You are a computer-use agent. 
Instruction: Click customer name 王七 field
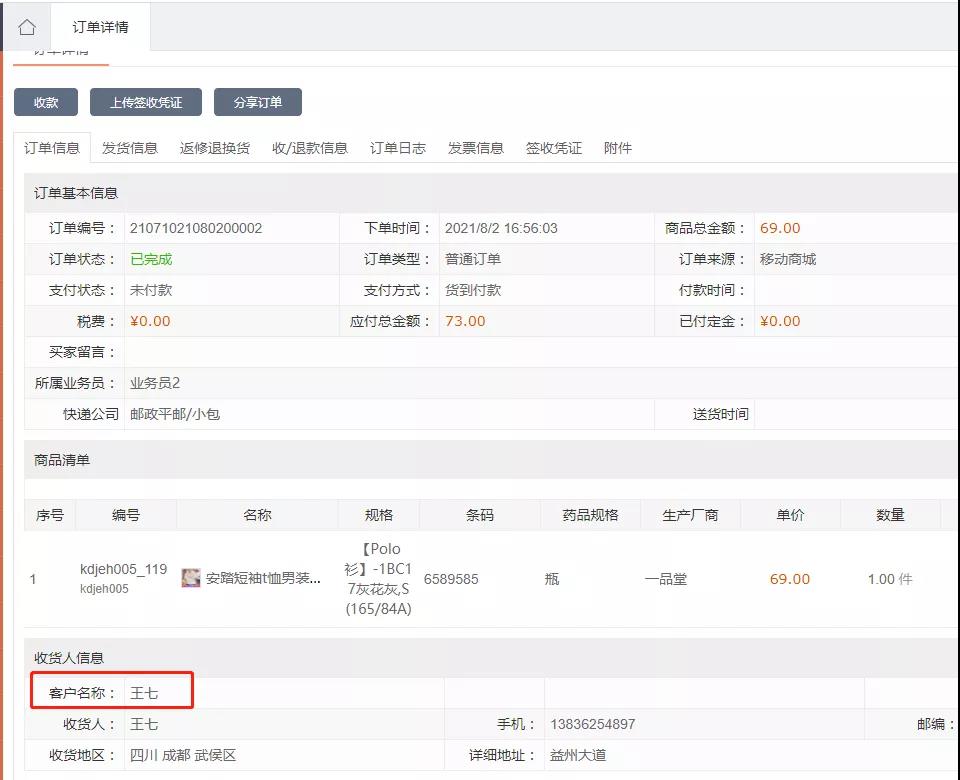coord(145,693)
